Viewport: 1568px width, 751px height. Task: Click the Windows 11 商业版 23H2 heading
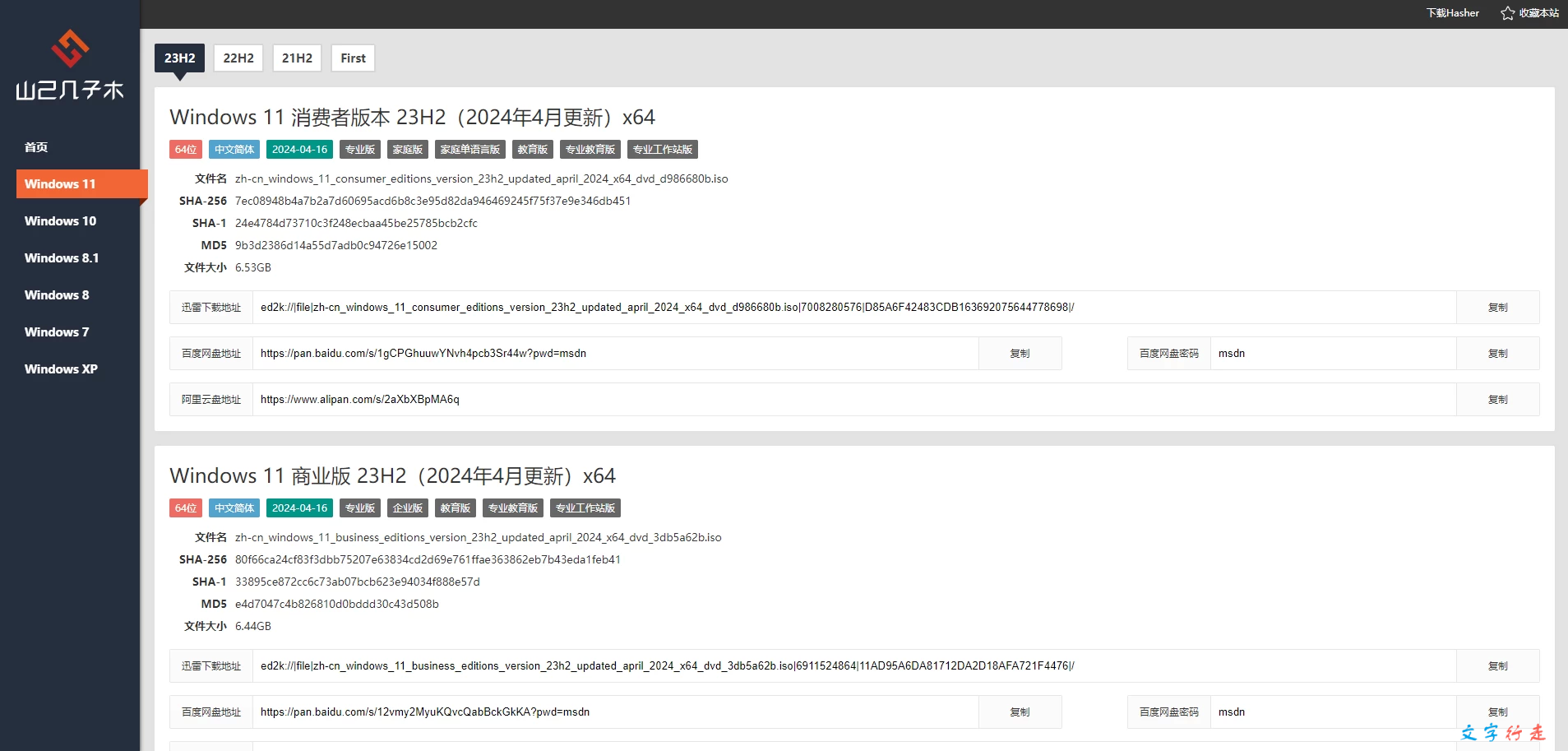click(x=392, y=476)
